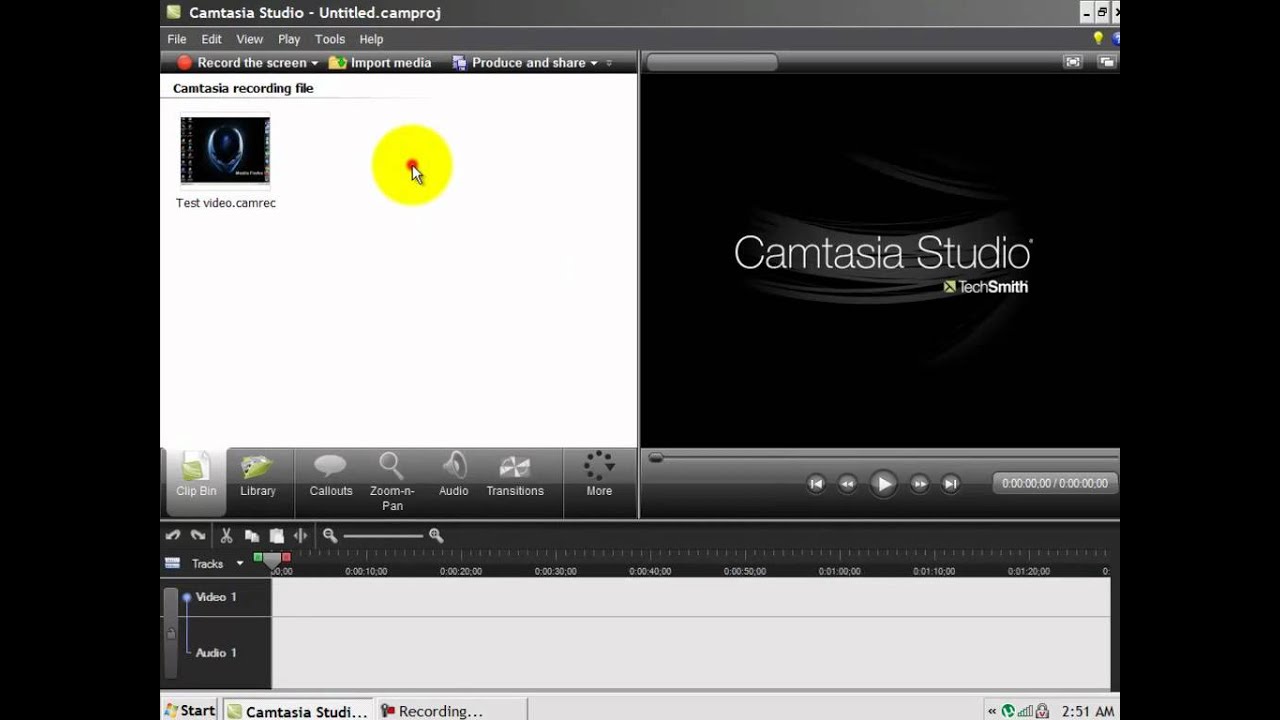Image resolution: width=1280 pixels, height=720 pixels.
Task: Click the gray playhead on timeline
Action: coord(272,562)
